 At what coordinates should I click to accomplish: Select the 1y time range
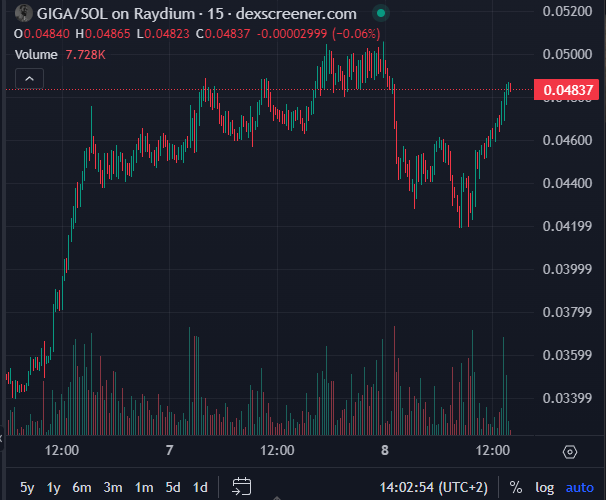(54, 487)
